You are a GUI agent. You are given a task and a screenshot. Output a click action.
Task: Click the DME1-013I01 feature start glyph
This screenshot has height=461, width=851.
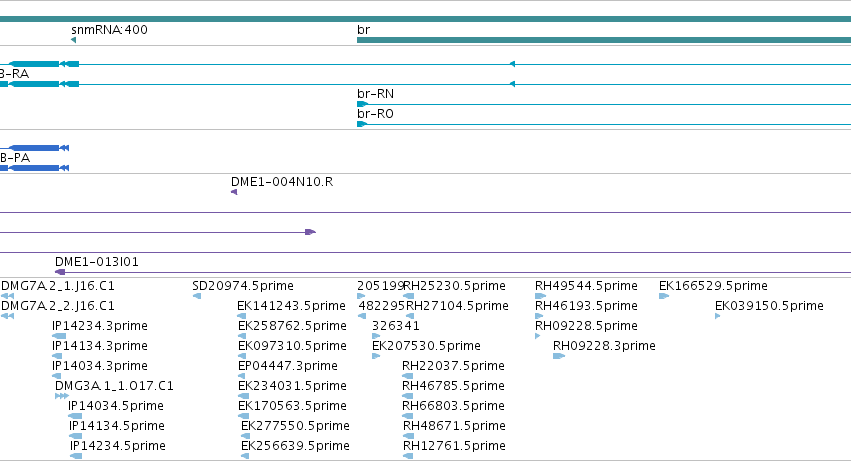[60, 272]
